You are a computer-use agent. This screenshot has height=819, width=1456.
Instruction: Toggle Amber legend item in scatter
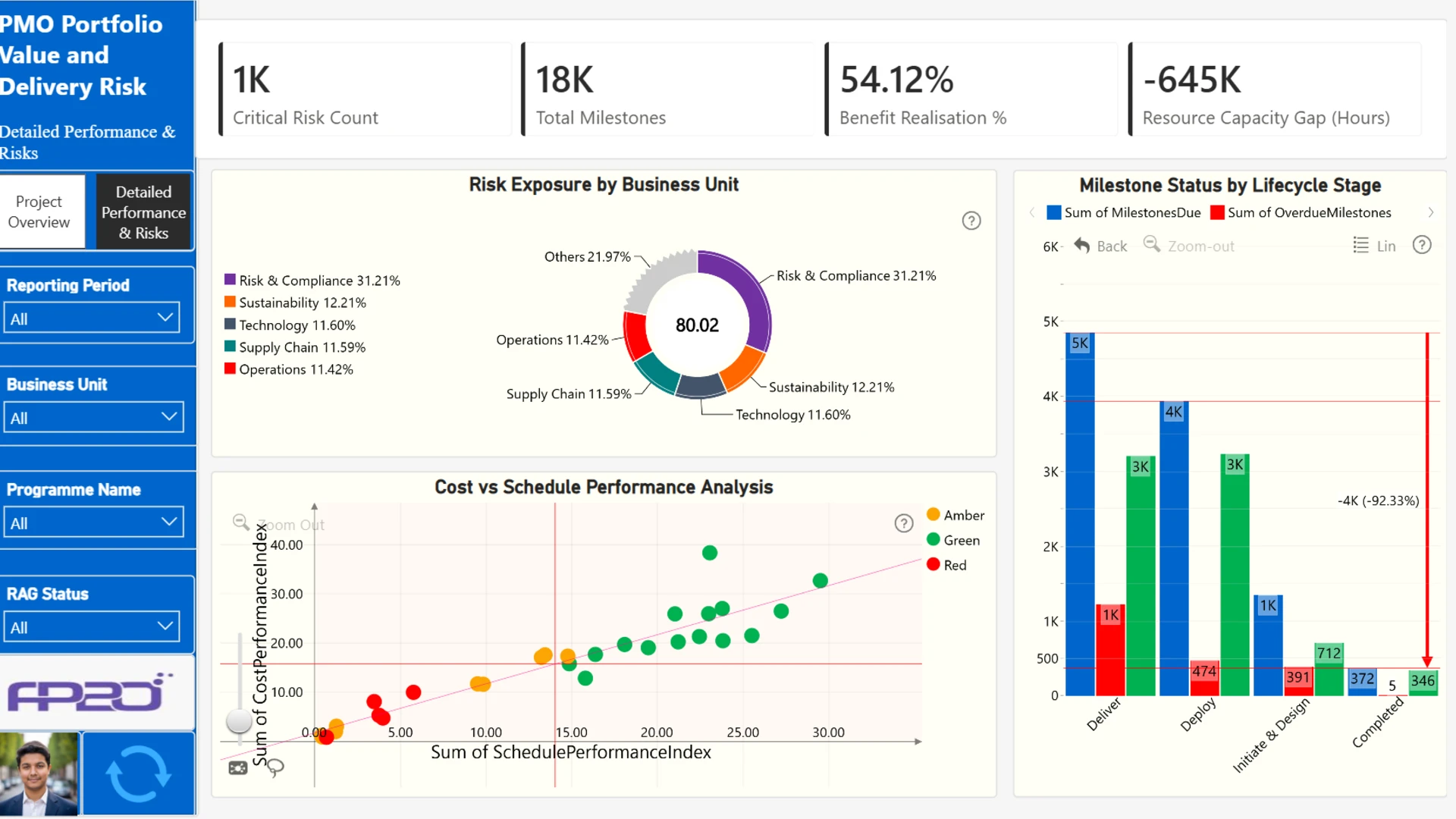coord(955,515)
